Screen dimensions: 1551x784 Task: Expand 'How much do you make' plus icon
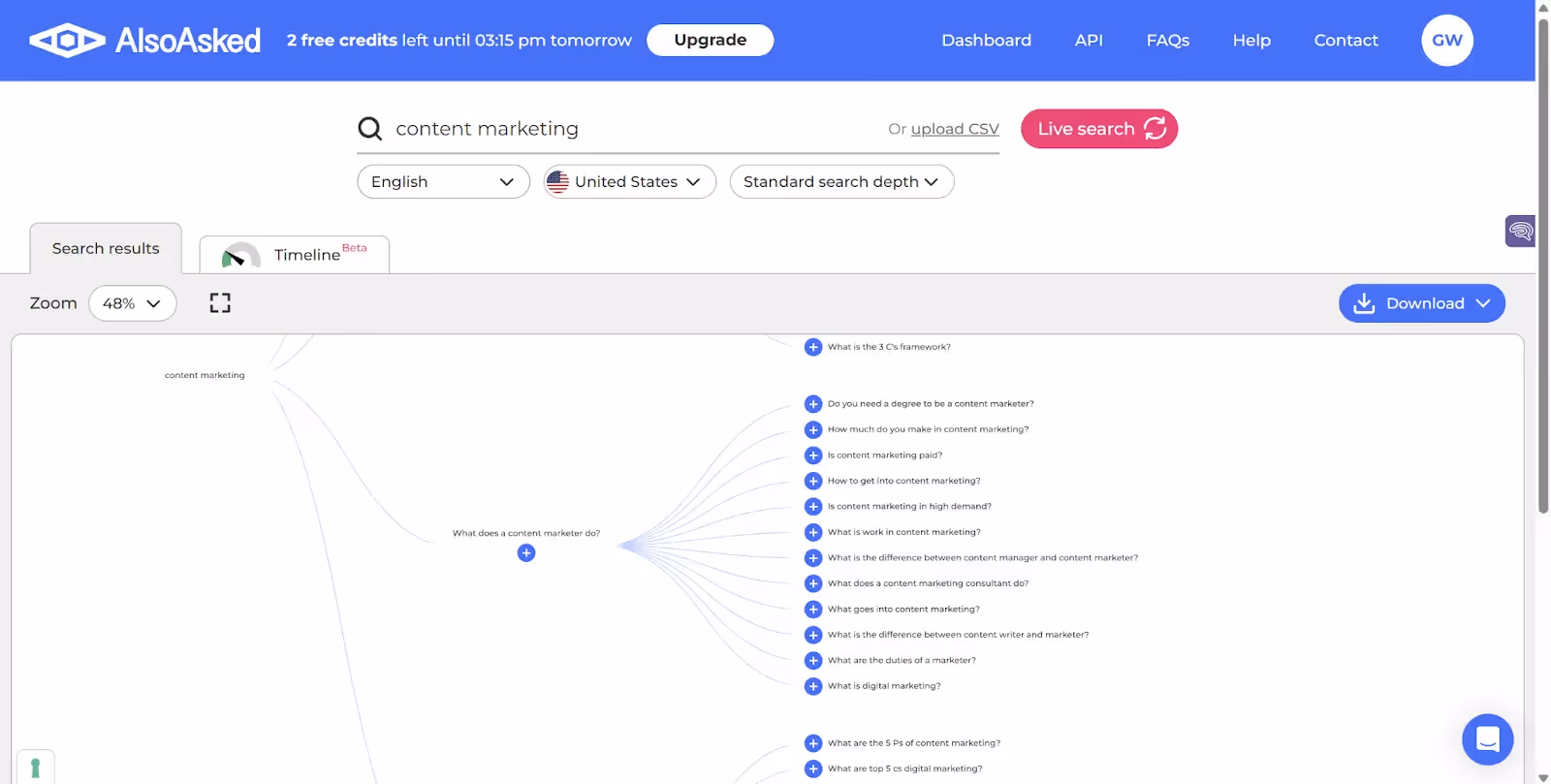point(813,429)
